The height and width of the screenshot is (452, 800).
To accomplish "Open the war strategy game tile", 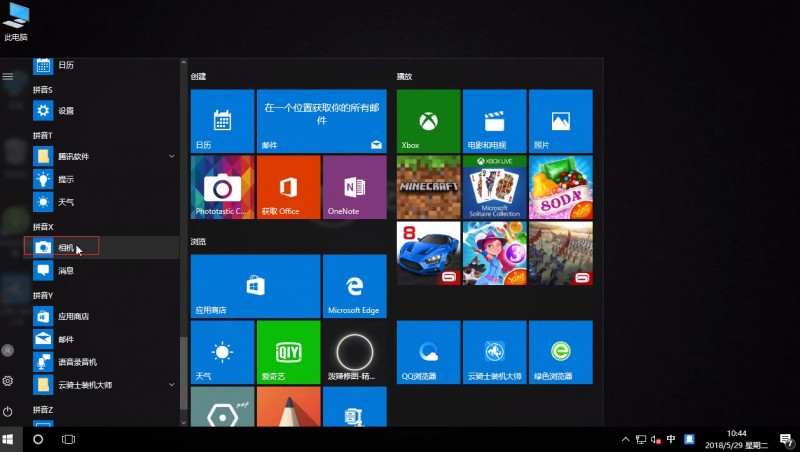I will [561, 253].
